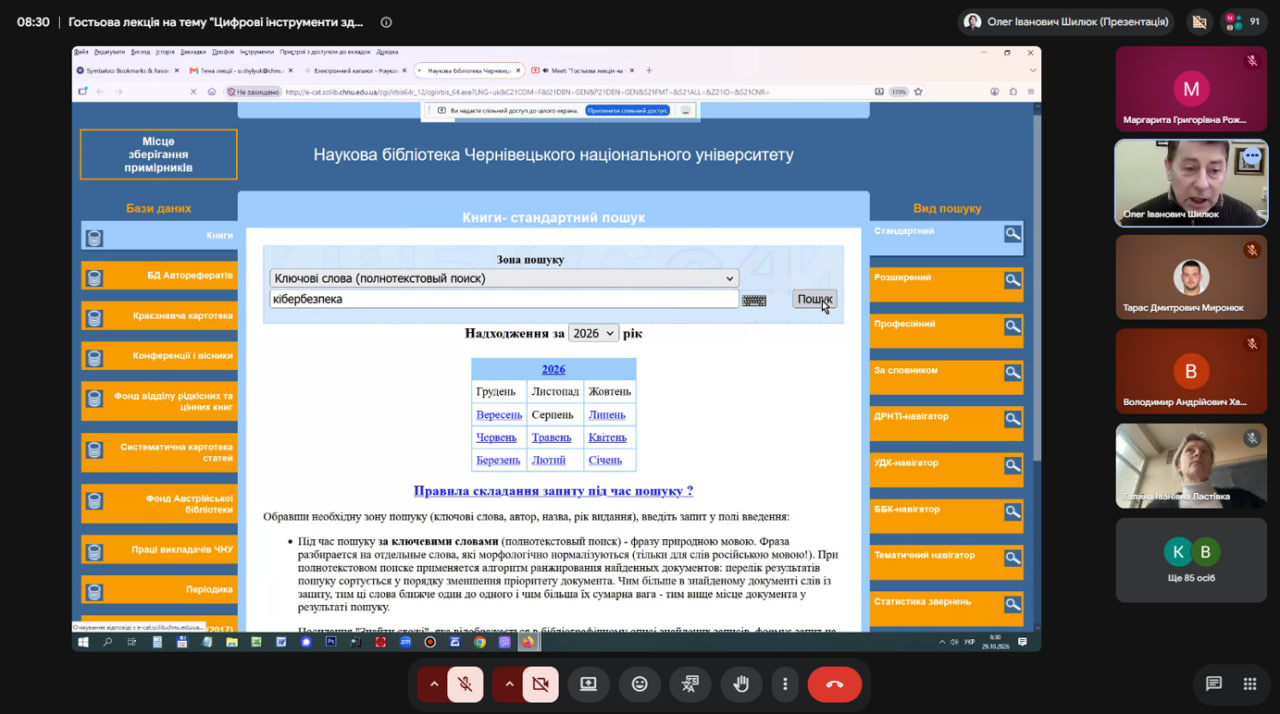Open the 'Ще 85 осіб' participants tile
The image size is (1280, 714).
coord(1191,560)
